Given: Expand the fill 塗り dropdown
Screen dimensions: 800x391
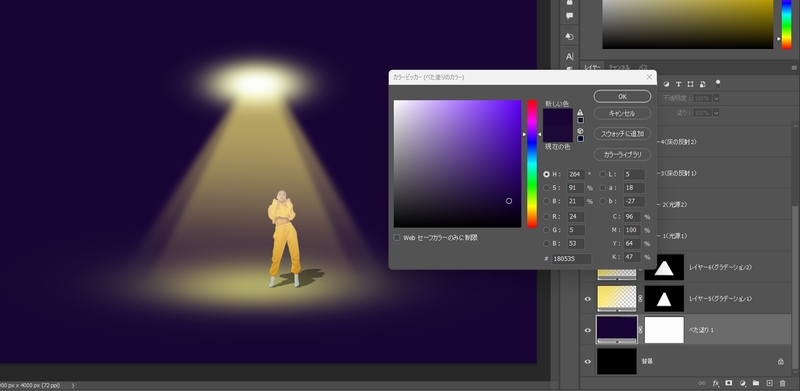Looking at the screenshot, I should (x=716, y=112).
